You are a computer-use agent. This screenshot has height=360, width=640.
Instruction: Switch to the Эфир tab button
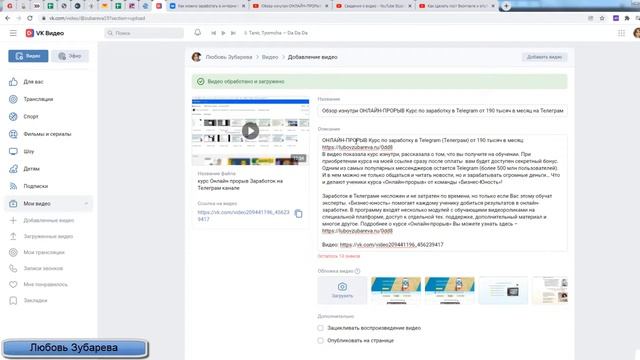[x=70, y=56]
